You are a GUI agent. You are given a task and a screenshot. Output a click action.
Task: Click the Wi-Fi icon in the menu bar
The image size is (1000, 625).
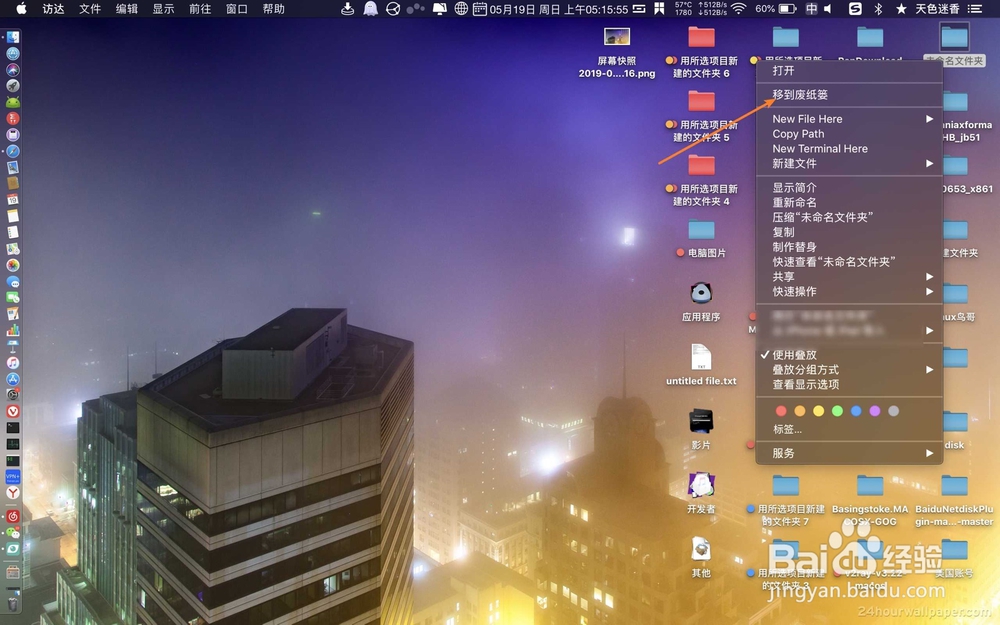click(x=738, y=9)
